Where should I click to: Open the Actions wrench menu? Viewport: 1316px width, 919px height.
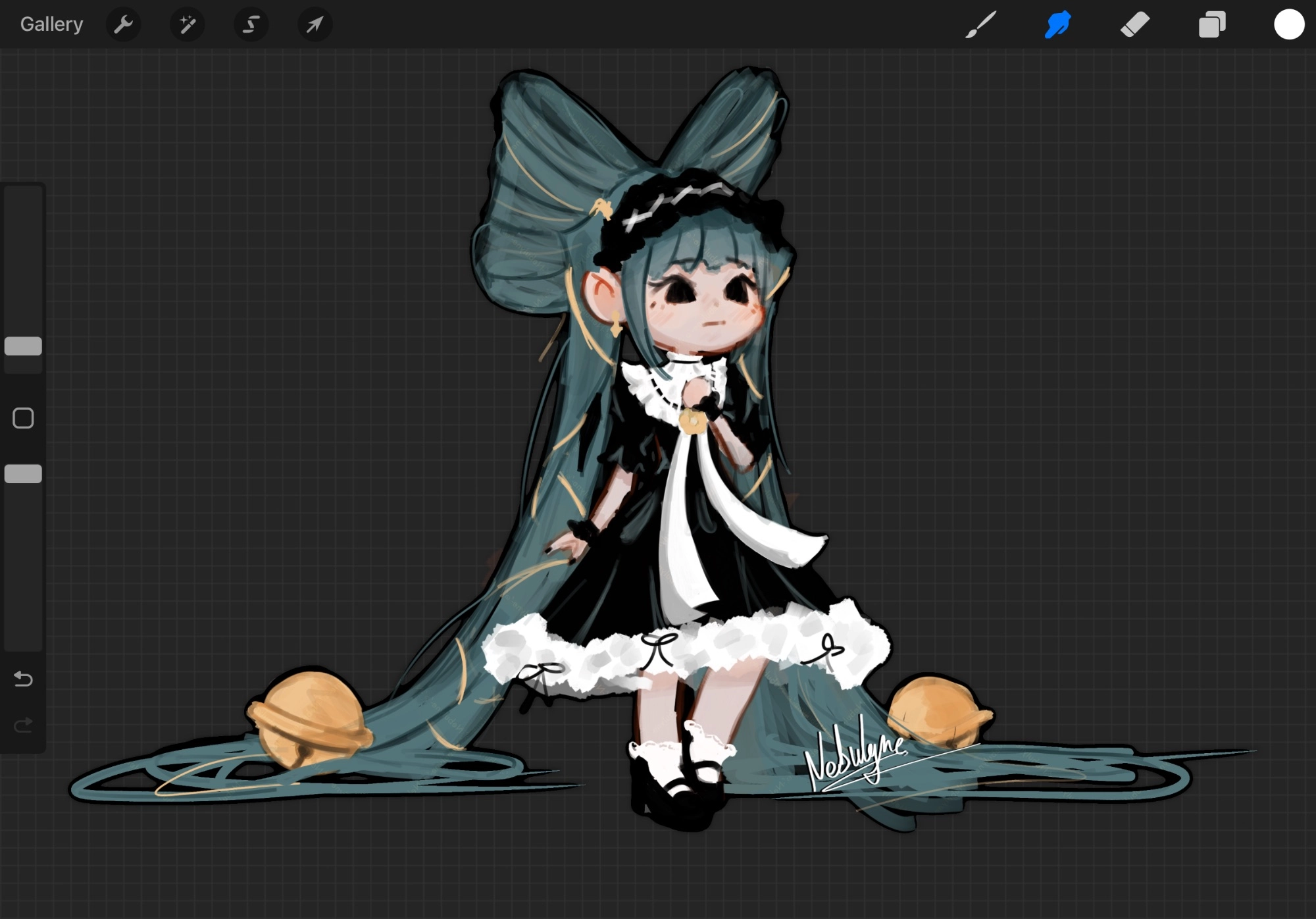coord(123,24)
